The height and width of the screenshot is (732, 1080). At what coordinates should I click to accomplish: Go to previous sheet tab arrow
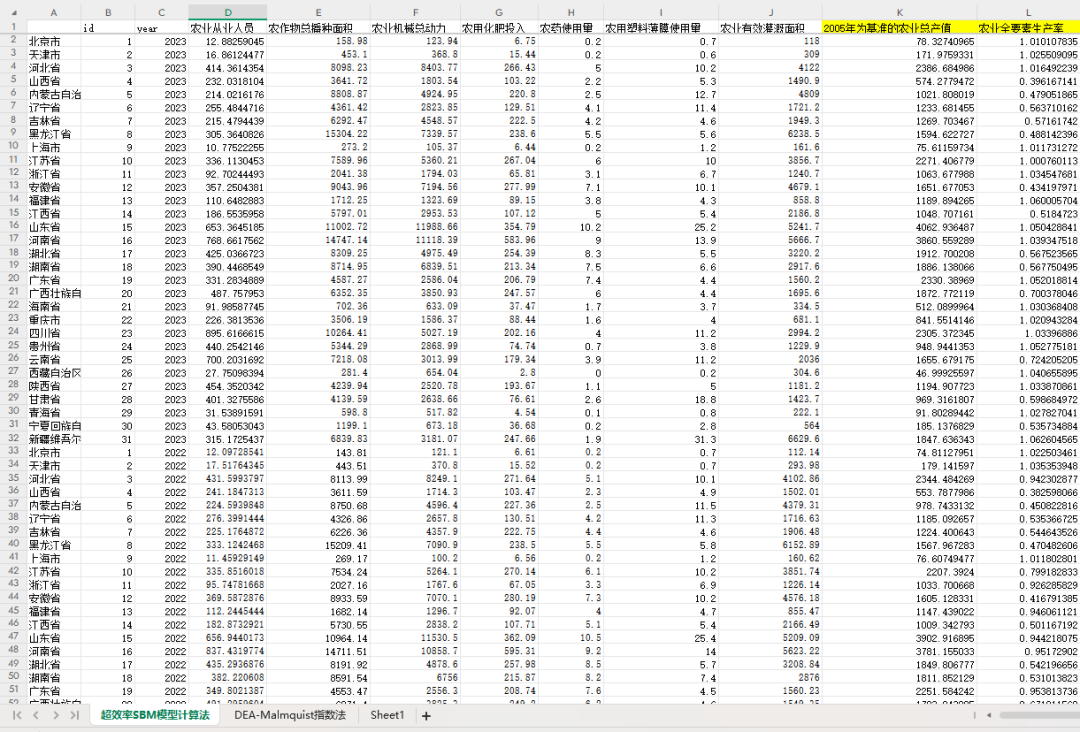coord(37,715)
